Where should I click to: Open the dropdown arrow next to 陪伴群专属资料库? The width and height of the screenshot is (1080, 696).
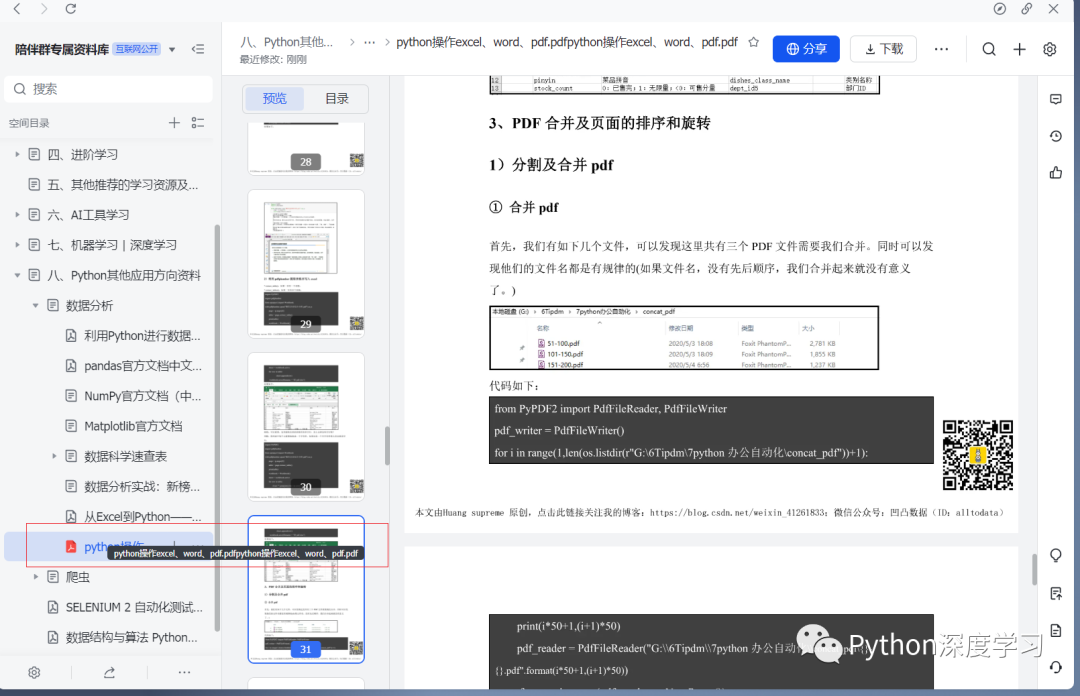coord(172,48)
